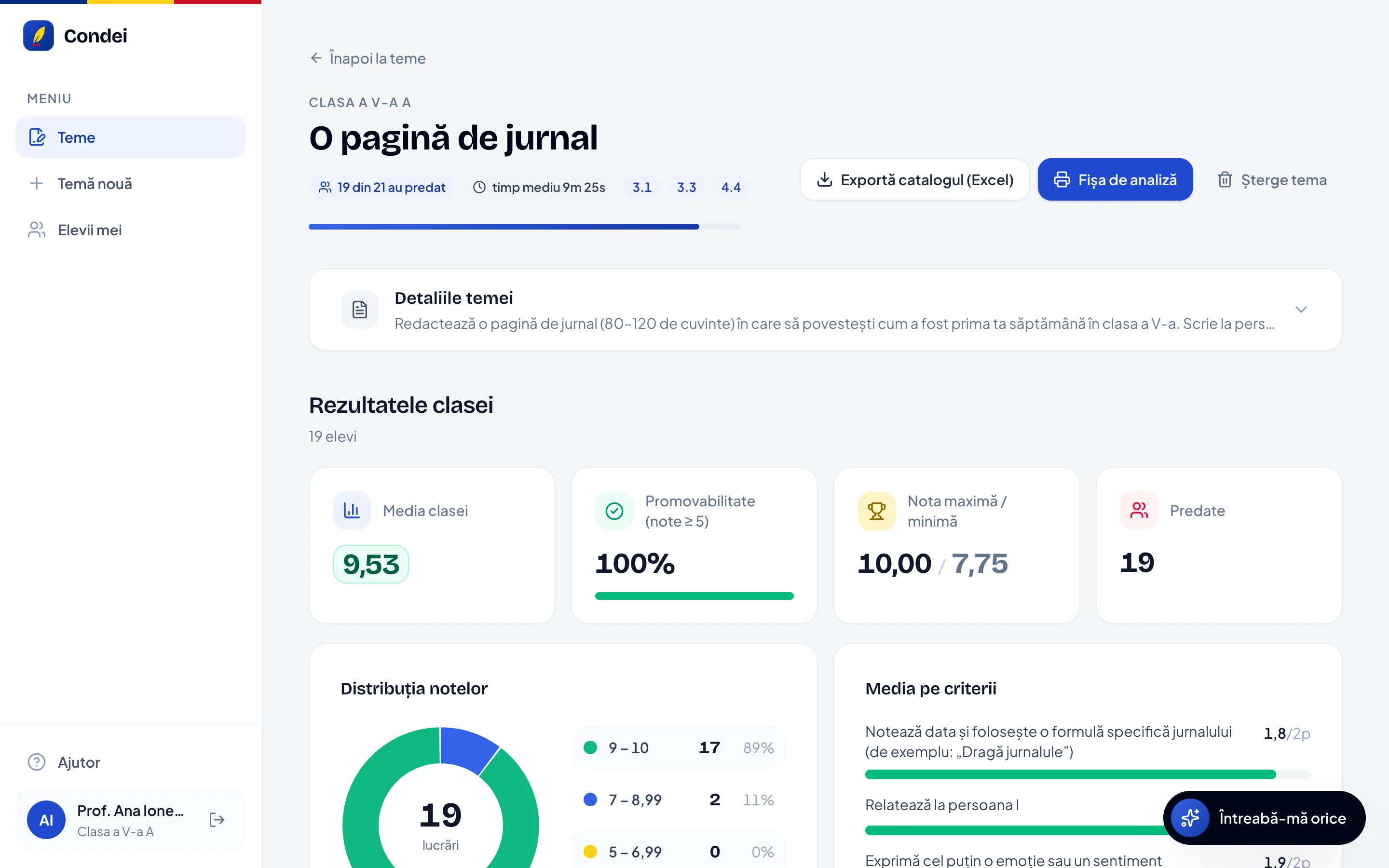The image size is (1389, 868).
Task: Select the 7 – 8,99 grade legend row
Action: click(x=679, y=800)
